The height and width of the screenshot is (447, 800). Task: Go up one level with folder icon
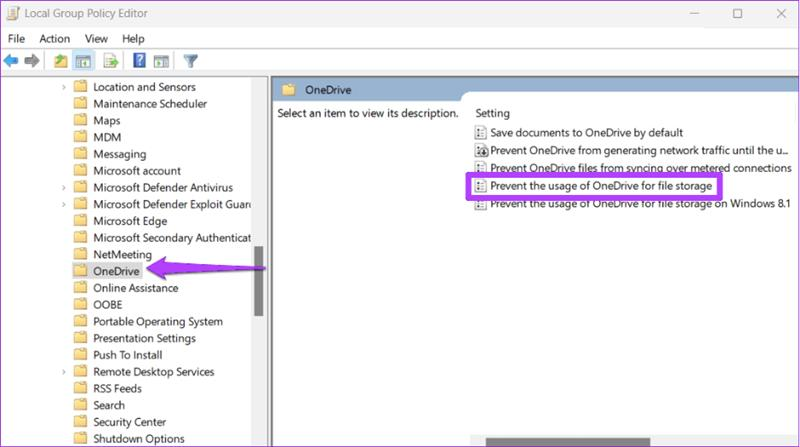click(x=61, y=61)
